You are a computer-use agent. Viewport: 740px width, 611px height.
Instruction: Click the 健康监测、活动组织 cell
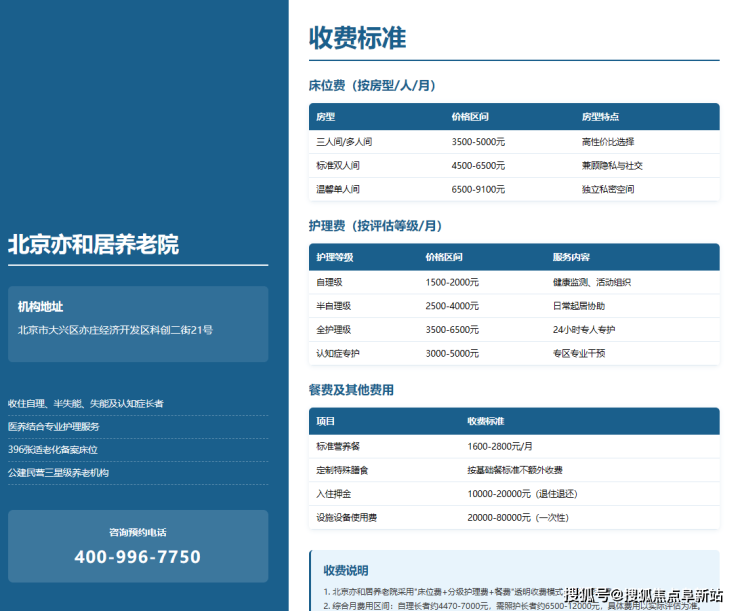pyautogui.click(x=592, y=282)
